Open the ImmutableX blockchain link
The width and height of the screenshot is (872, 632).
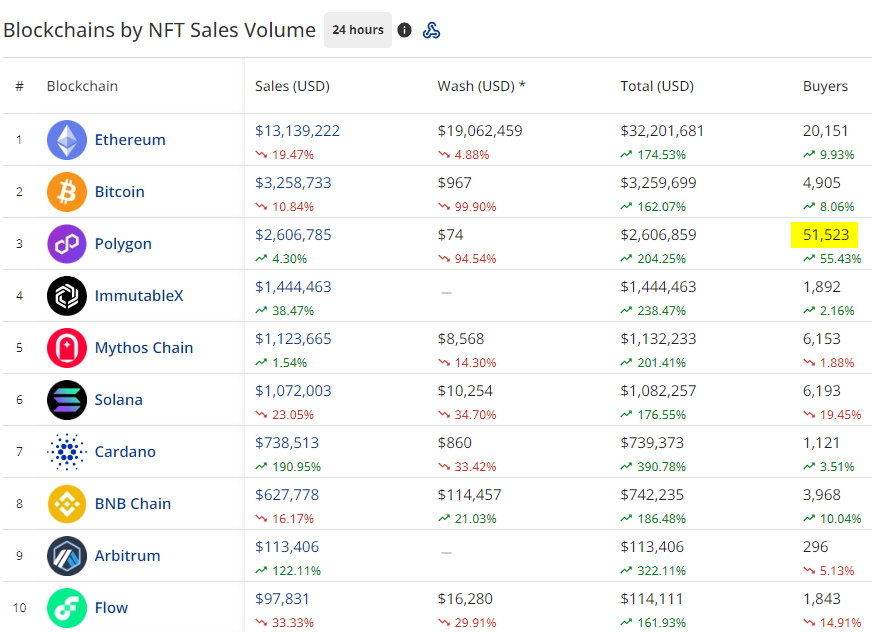click(x=139, y=296)
